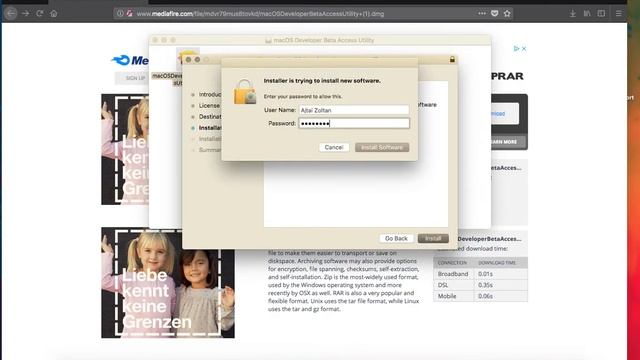Click the Liebe kennt keine Grenzen ad

point(168,282)
